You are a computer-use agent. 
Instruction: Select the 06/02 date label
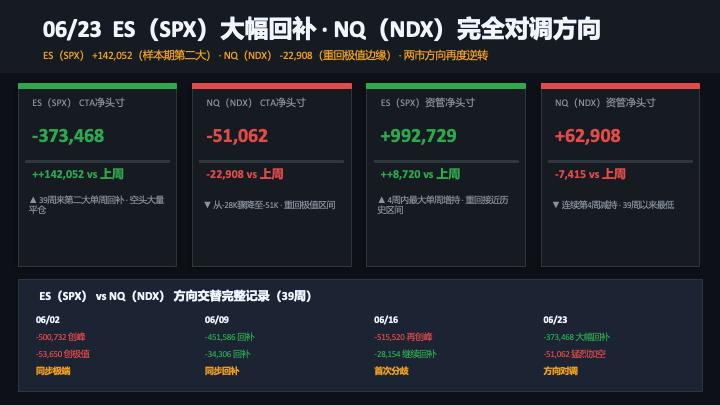[48, 320]
